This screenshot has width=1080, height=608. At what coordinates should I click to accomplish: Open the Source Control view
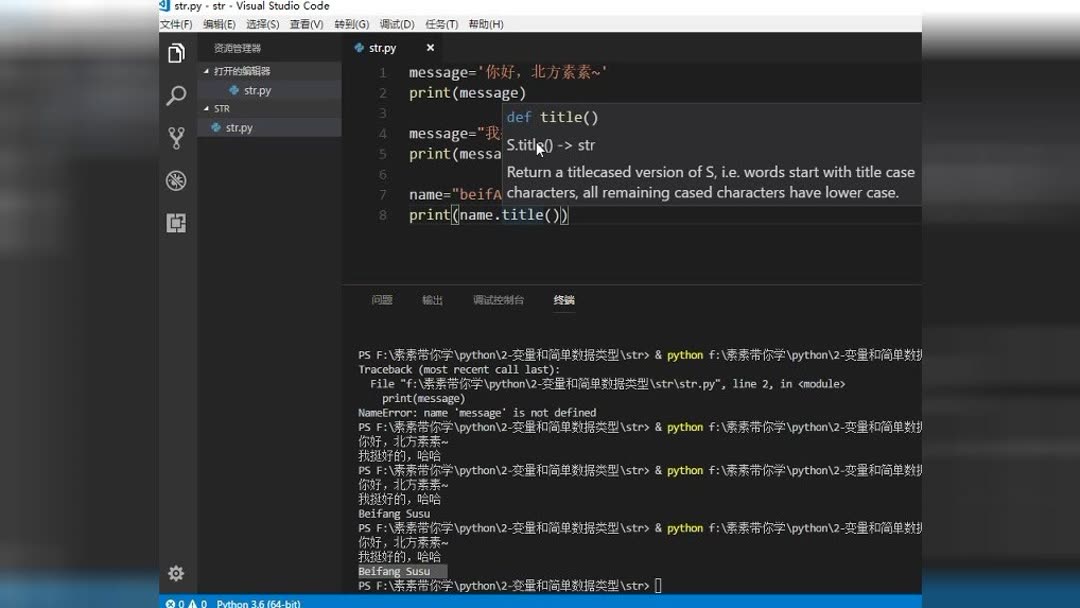tap(175, 137)
